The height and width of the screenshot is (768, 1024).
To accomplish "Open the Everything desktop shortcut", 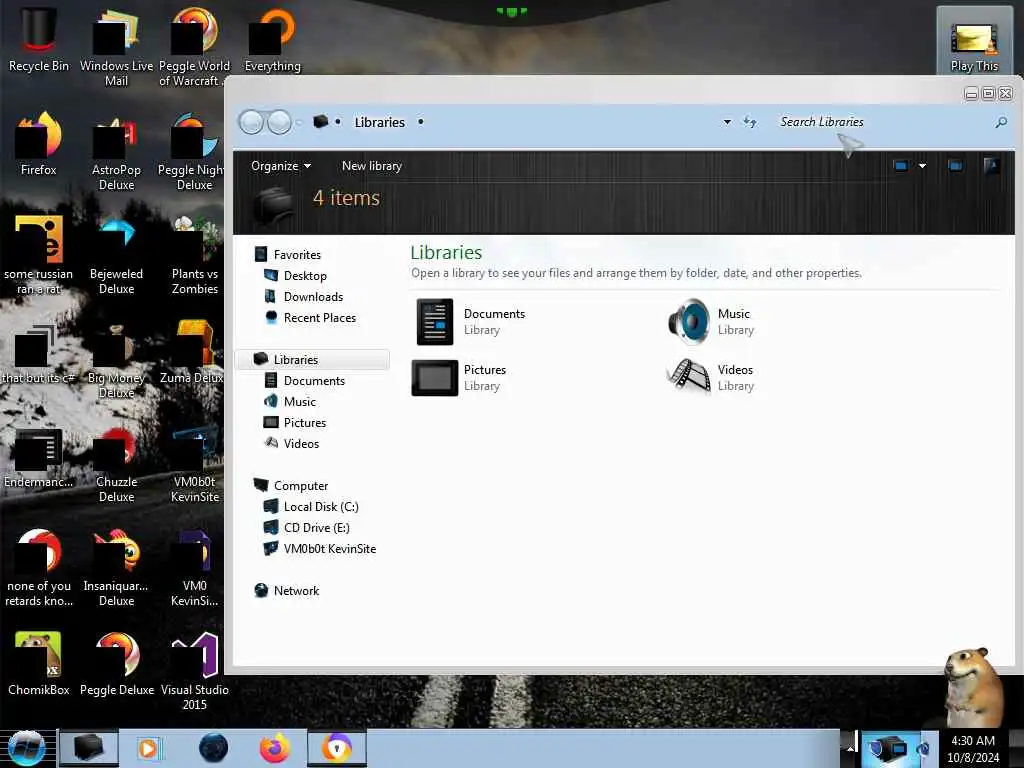I will 272,39.
